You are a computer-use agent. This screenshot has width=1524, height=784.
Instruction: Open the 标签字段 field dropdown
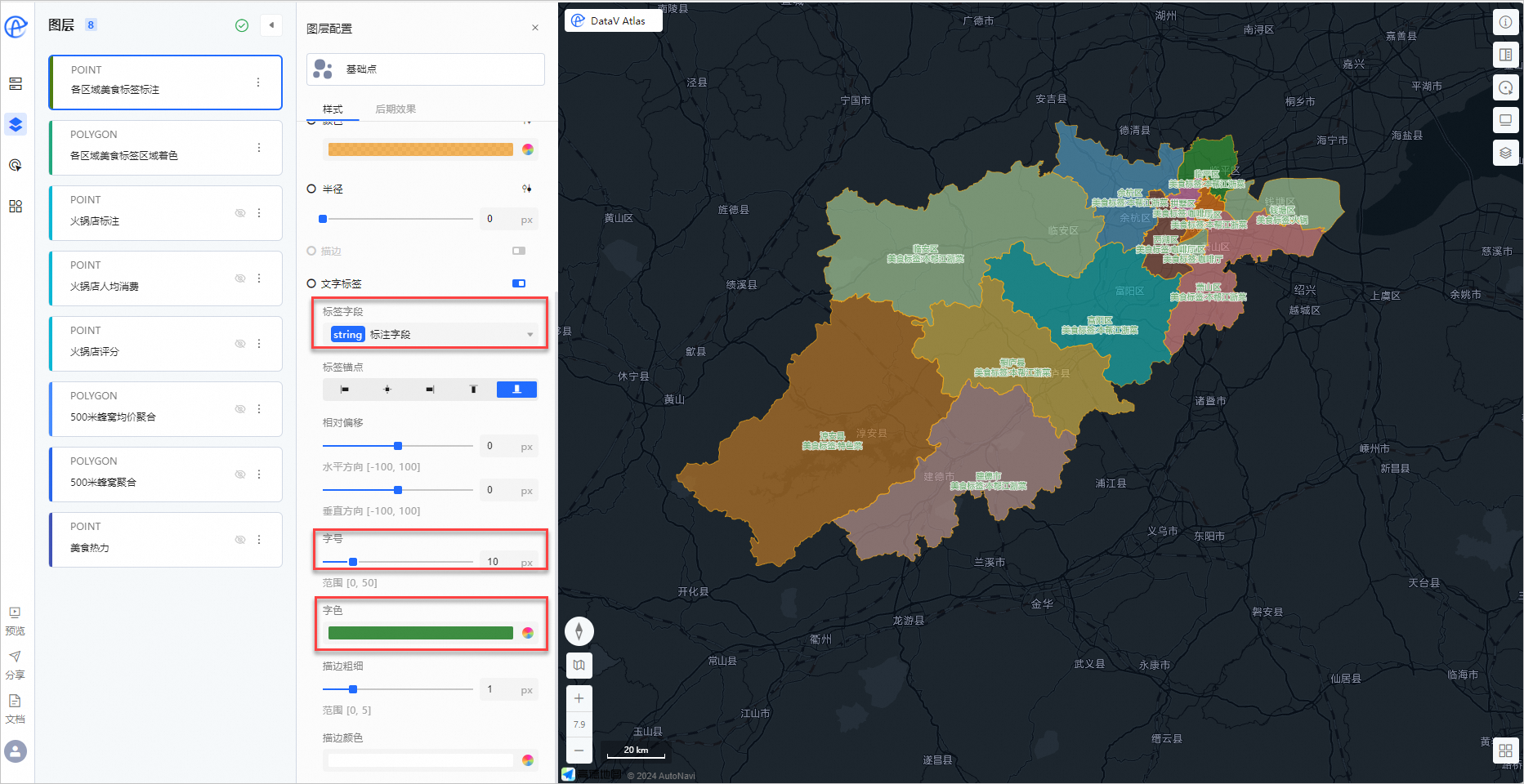tap(431, 334)
